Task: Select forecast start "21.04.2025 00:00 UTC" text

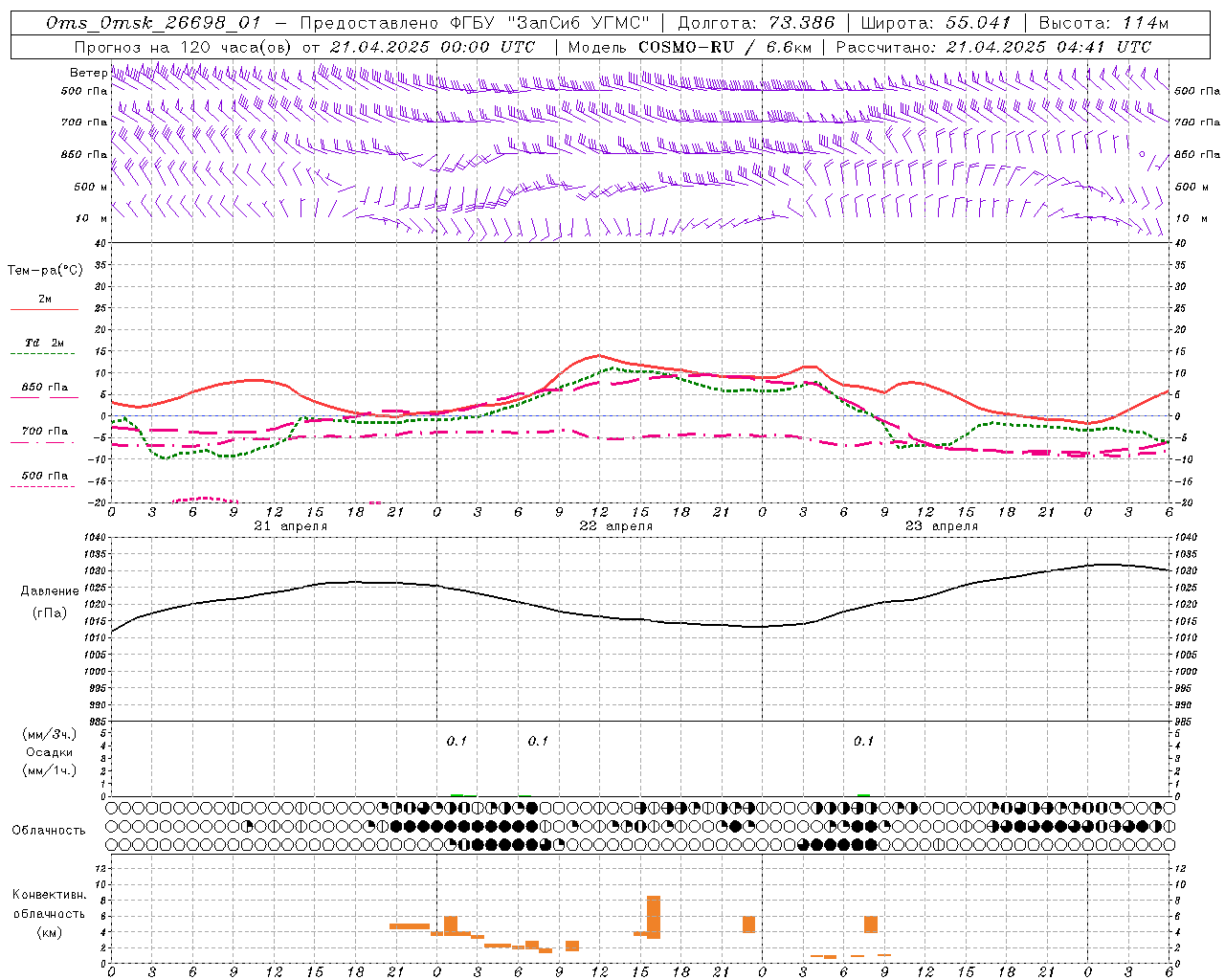Action: coord(433,46)
